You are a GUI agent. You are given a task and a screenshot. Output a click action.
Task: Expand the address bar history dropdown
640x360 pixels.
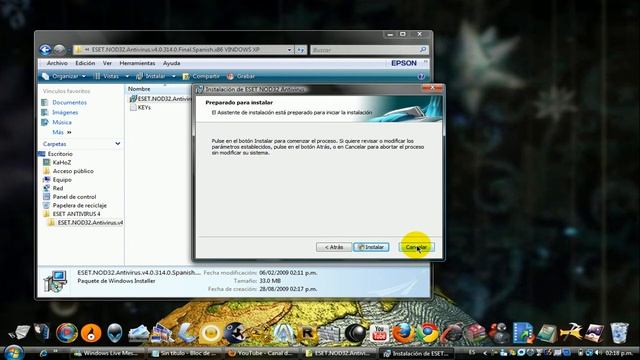pos(289,50)
